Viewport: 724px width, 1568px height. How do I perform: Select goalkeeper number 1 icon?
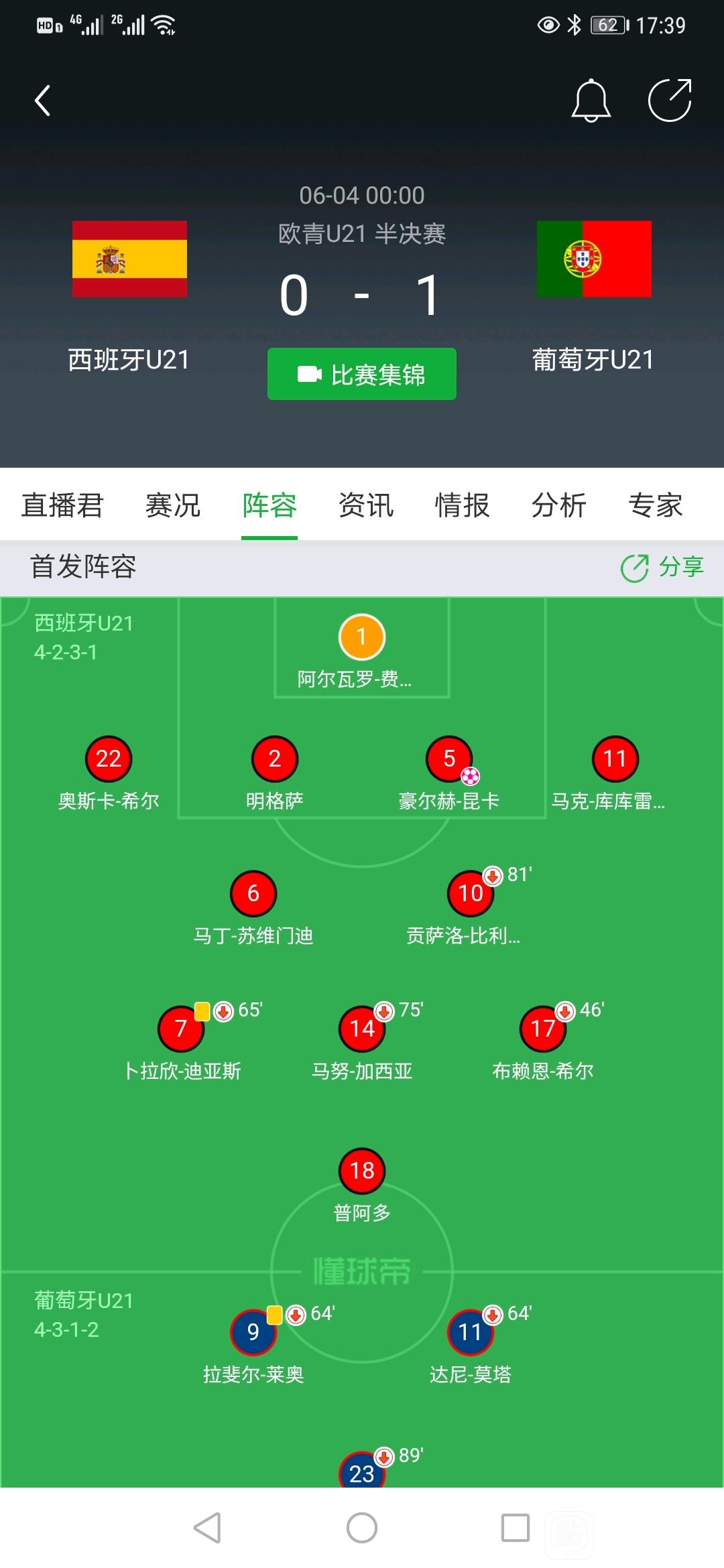(x=362, y=637)
